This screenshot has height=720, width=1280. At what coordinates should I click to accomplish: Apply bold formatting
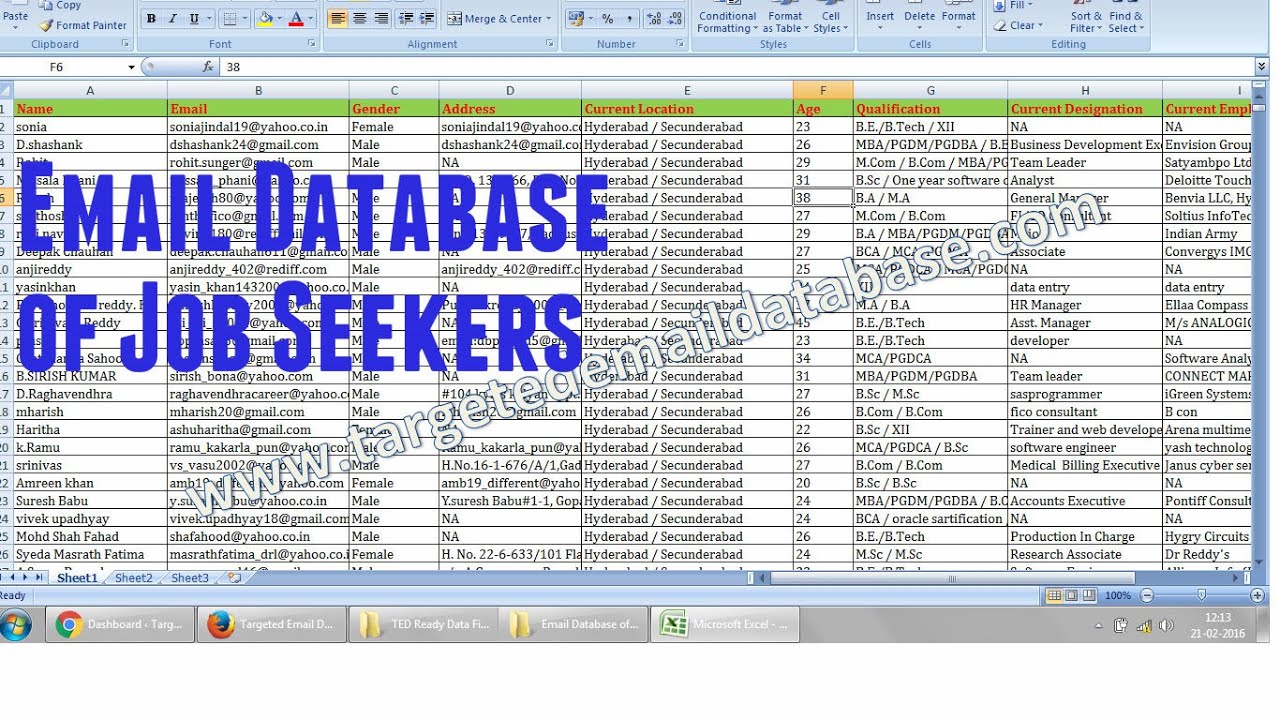coord(150,18)
